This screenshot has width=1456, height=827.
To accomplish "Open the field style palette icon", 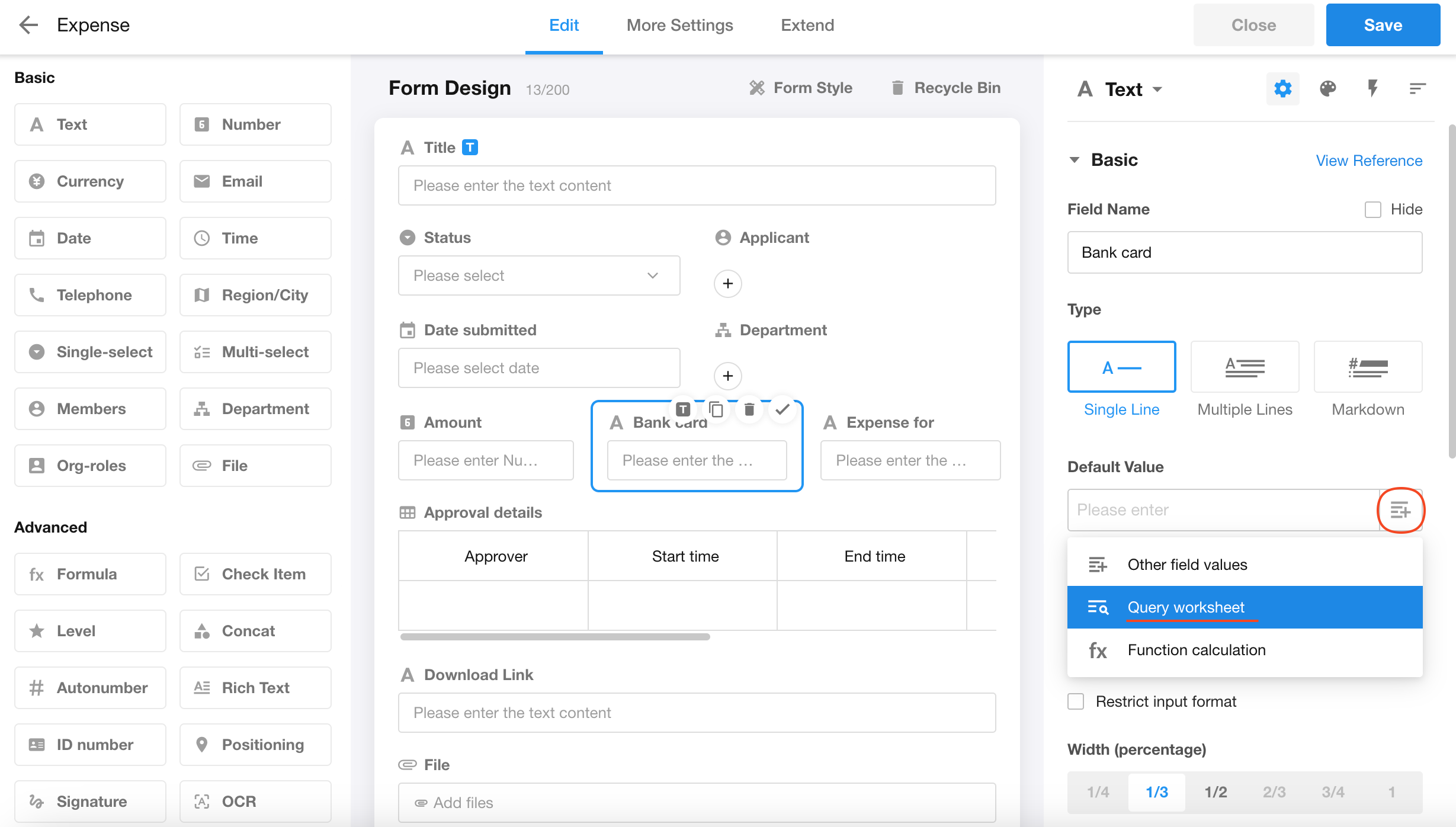I will coord(1327,89).
